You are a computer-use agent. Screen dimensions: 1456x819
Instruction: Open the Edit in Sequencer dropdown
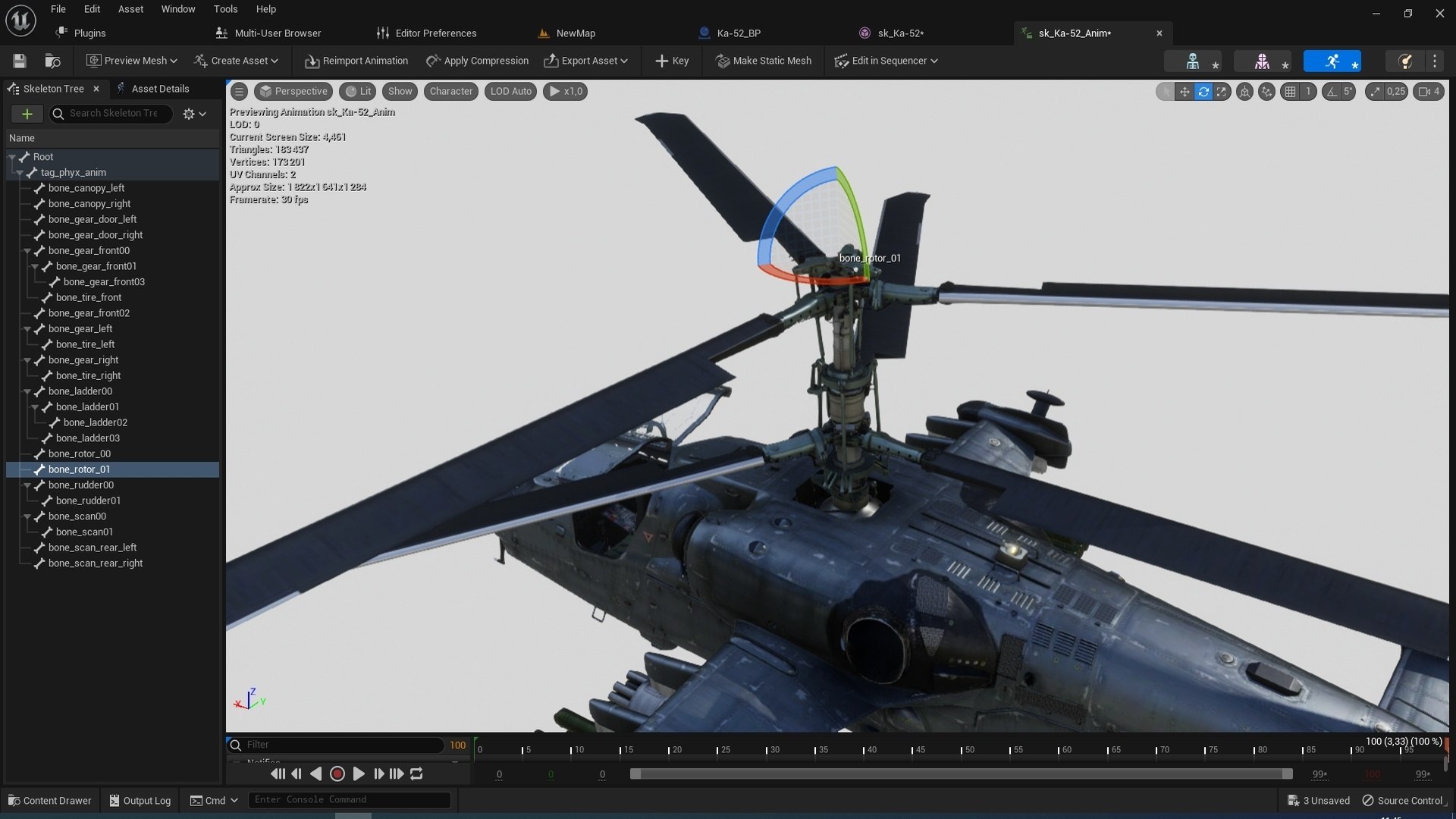click(x=886, y=61)
